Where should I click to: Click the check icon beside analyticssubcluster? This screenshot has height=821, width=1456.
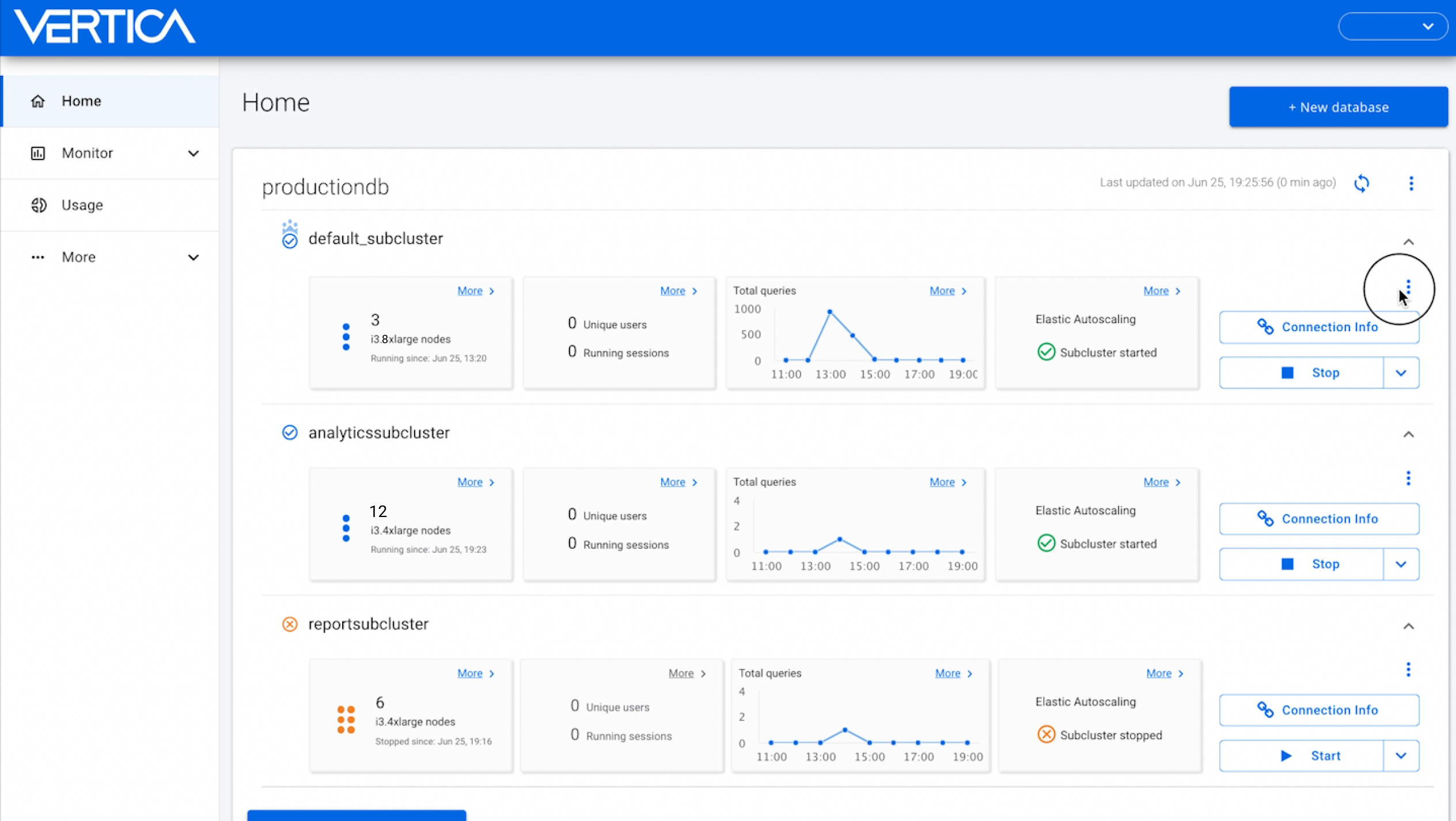click(x=290, y=432)
